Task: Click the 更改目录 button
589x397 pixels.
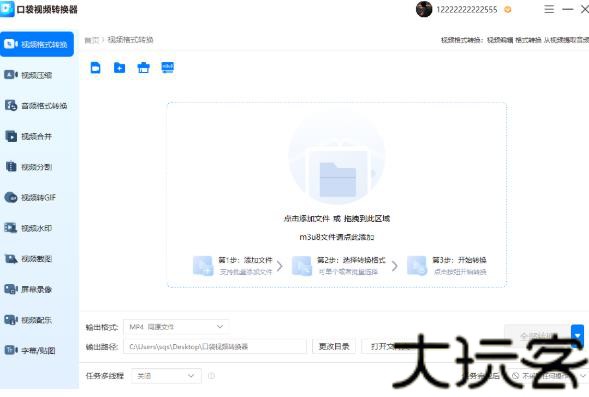Action: click(x=334, y=347)
